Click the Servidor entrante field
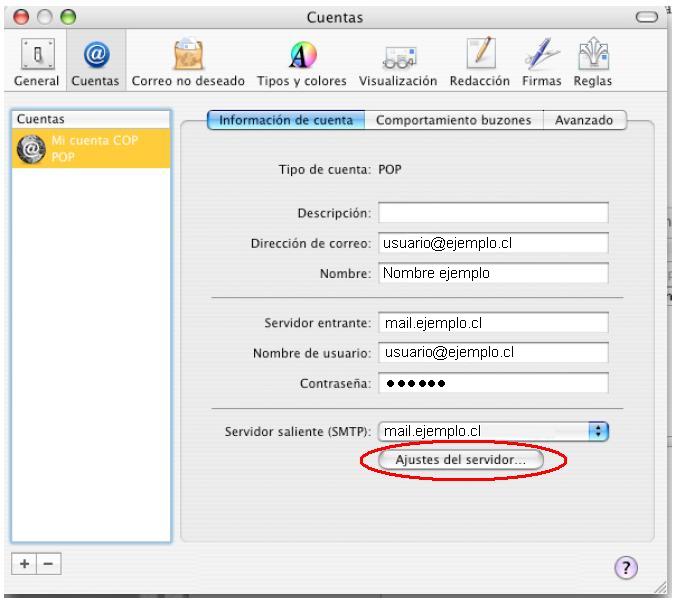This screenshot has width=678, height=604. point(493,323)
